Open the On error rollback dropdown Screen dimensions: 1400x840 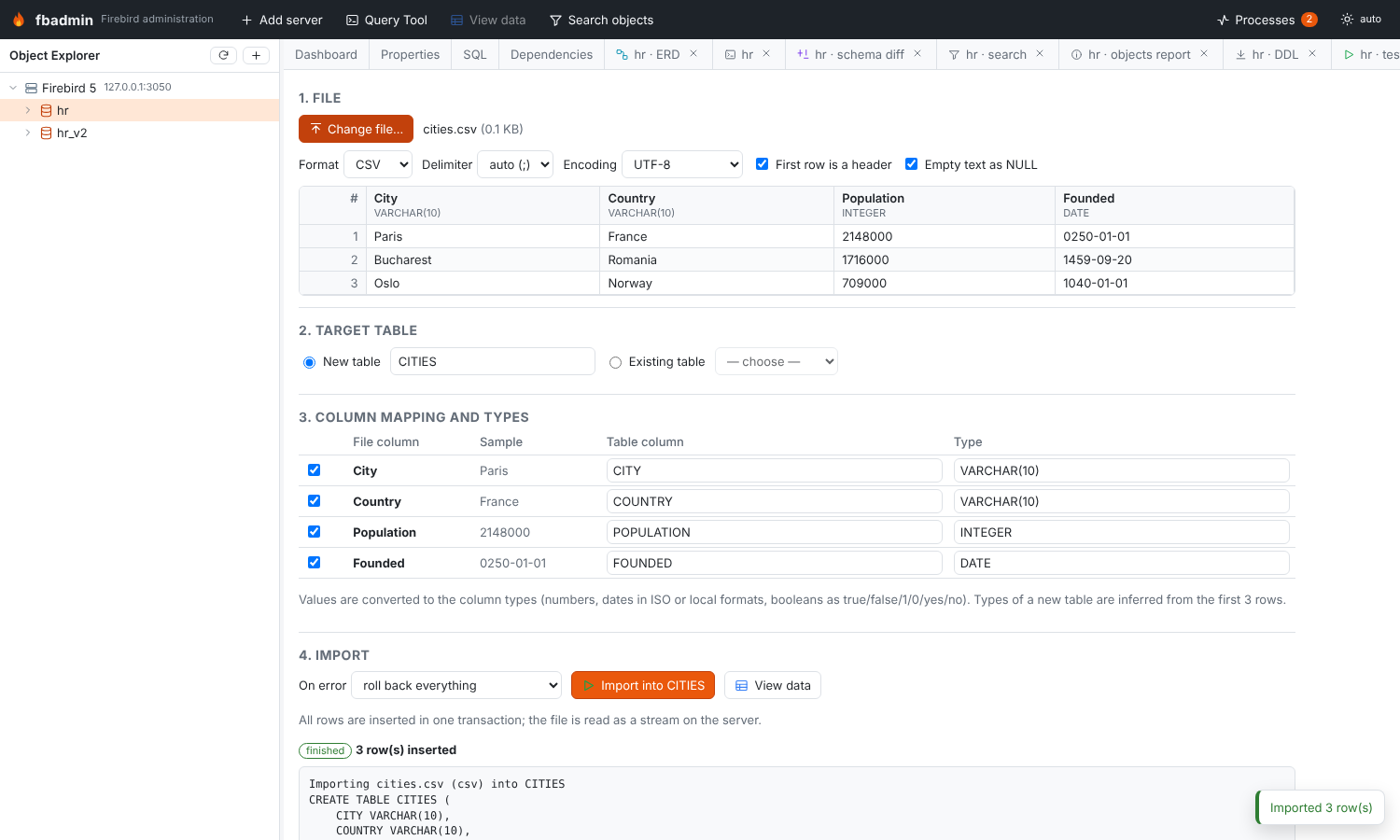tap(456, 685)
